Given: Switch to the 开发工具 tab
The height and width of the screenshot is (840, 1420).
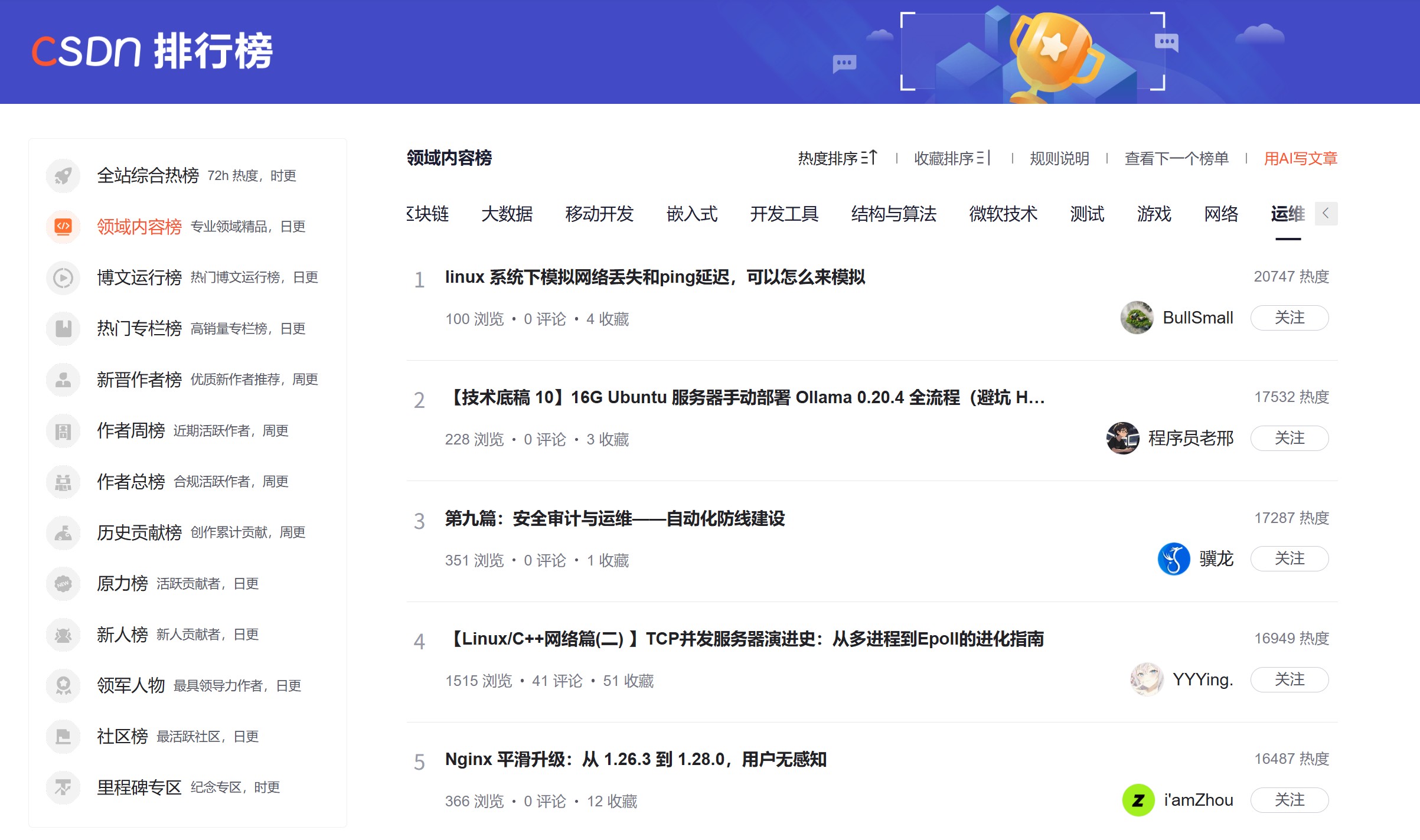Looking at the screenshot, I should point(784,214).
